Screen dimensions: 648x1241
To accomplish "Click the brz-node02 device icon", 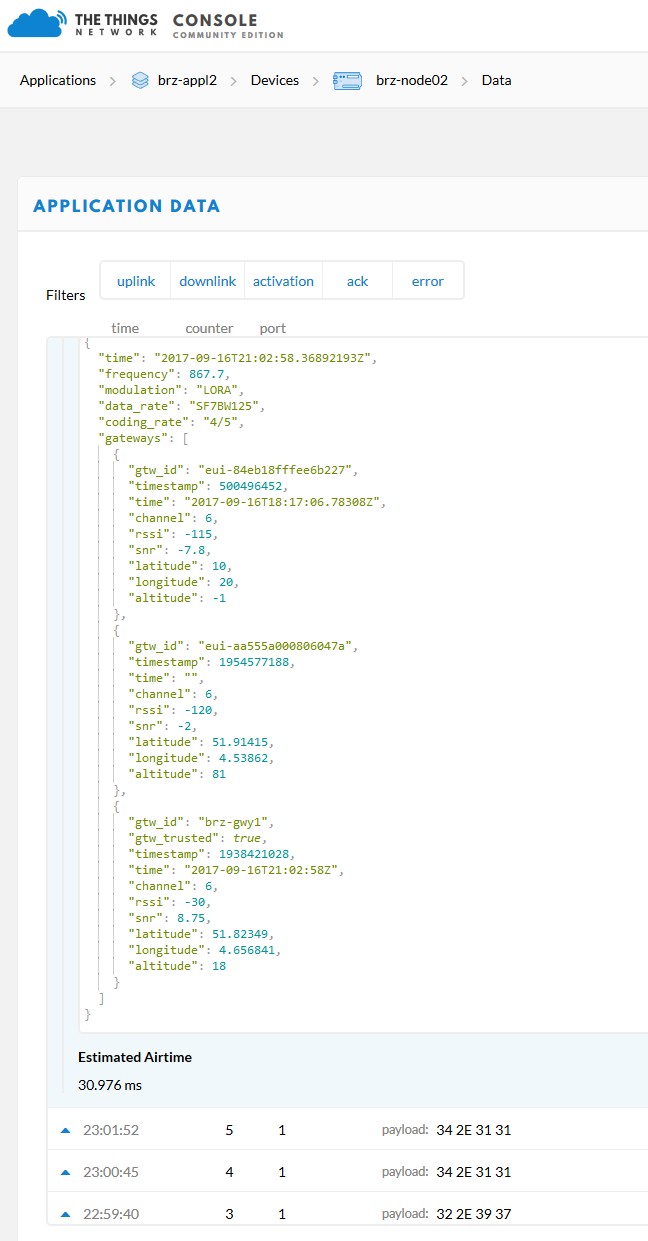I will 347,80.
